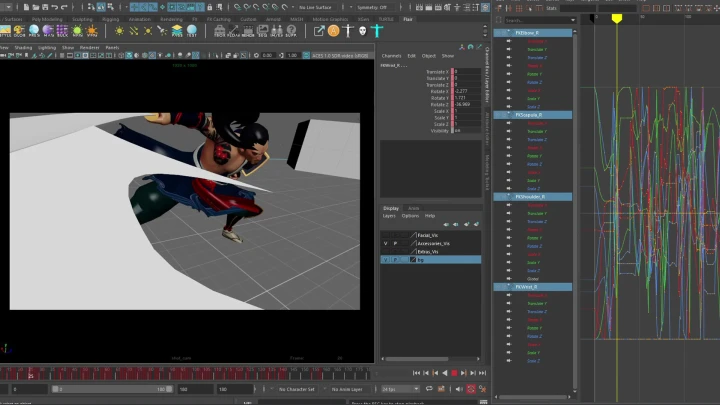Open the No Character Set dropdown
The height and width of the screenshot is (405, 720).
[297, 389]
